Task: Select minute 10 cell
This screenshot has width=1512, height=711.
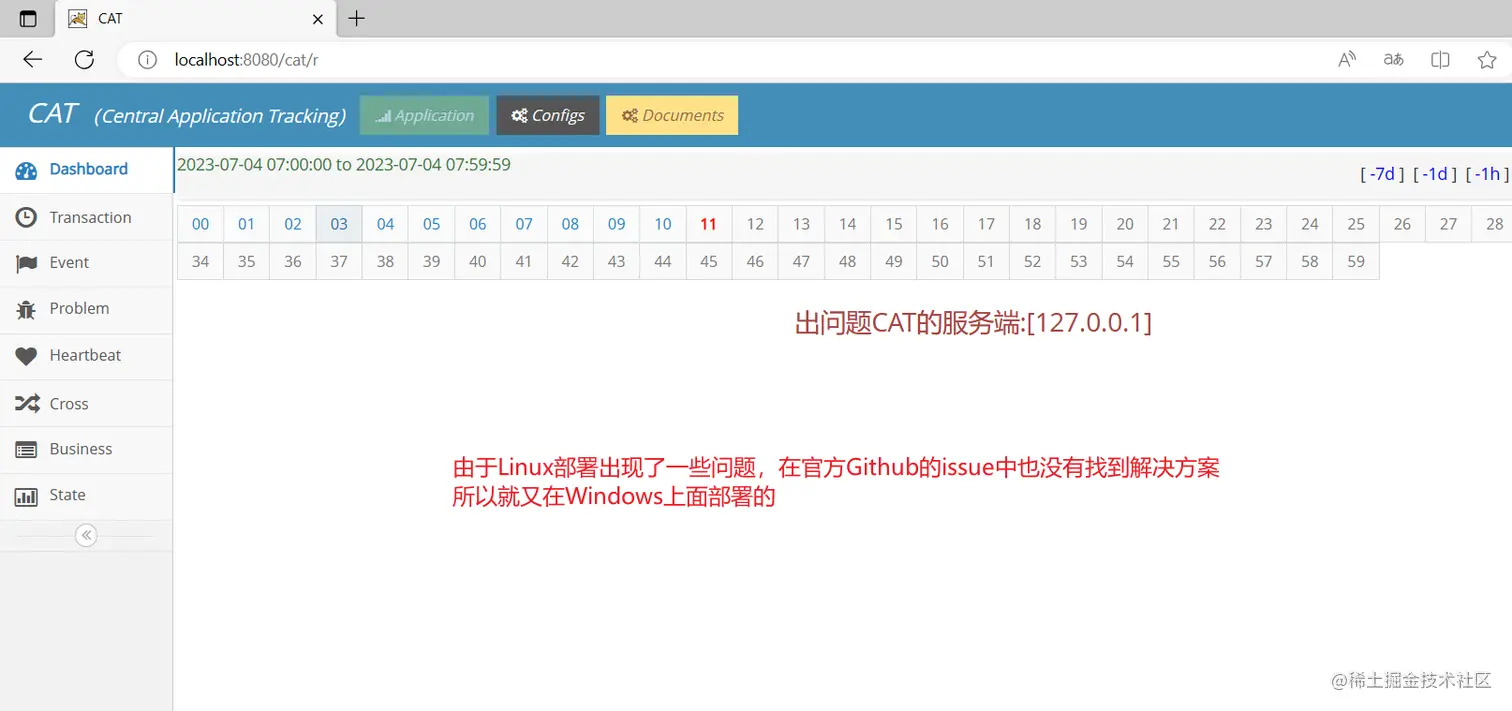Action: coord(663,224)
